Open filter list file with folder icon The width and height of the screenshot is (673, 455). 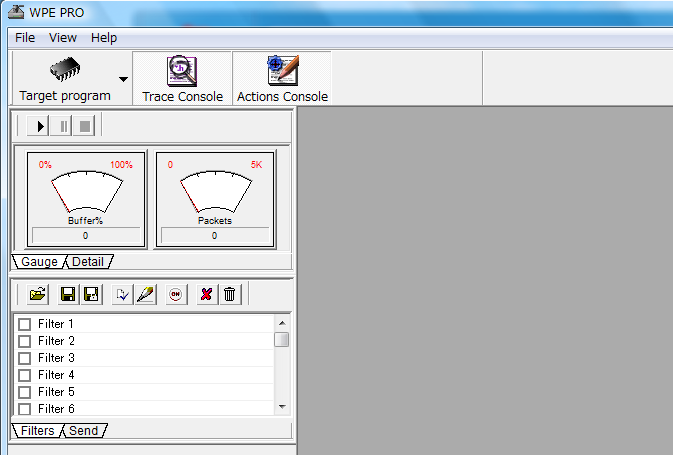pos(38,294)
